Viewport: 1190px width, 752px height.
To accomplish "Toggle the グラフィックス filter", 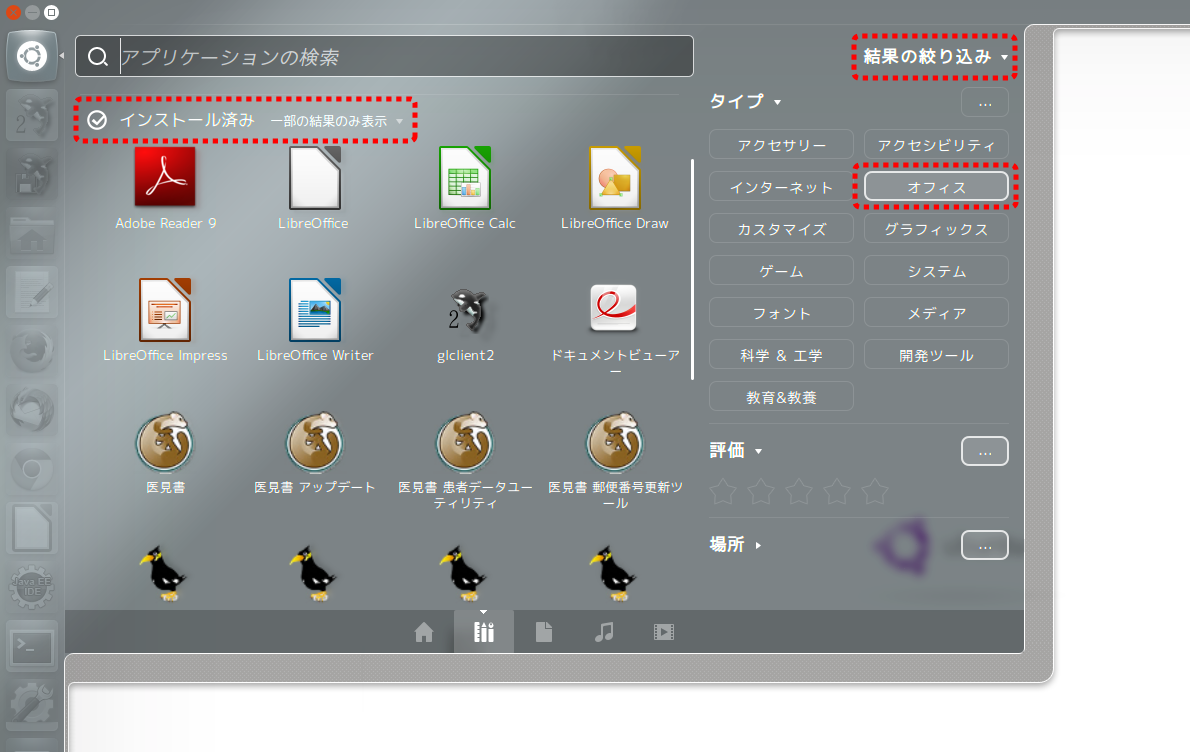I will pyautogui.click(x=936, y=229).
